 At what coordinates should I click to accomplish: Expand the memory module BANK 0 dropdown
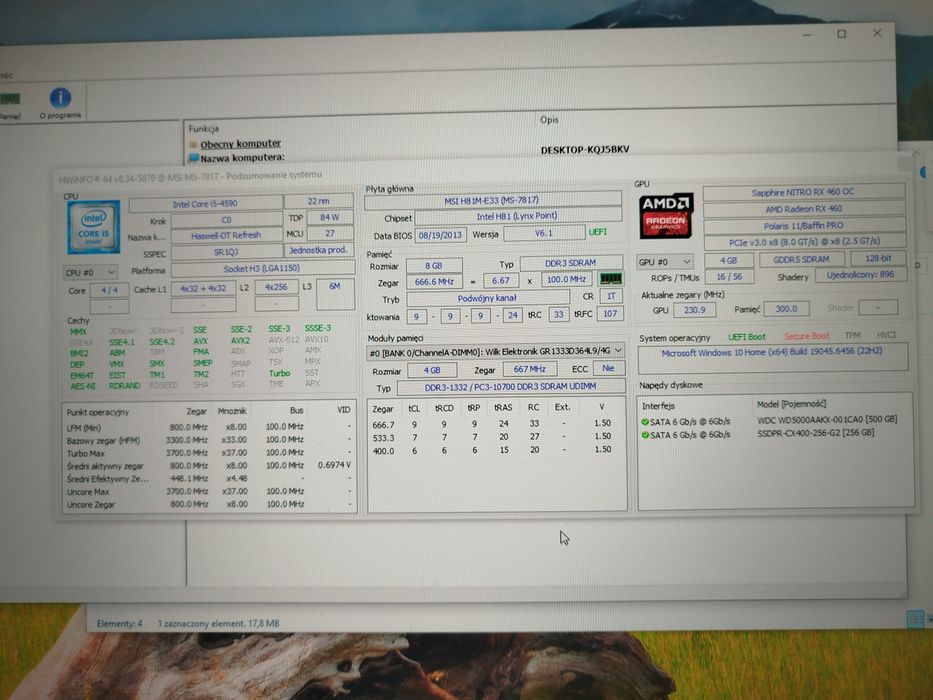[x=495, y=352]
